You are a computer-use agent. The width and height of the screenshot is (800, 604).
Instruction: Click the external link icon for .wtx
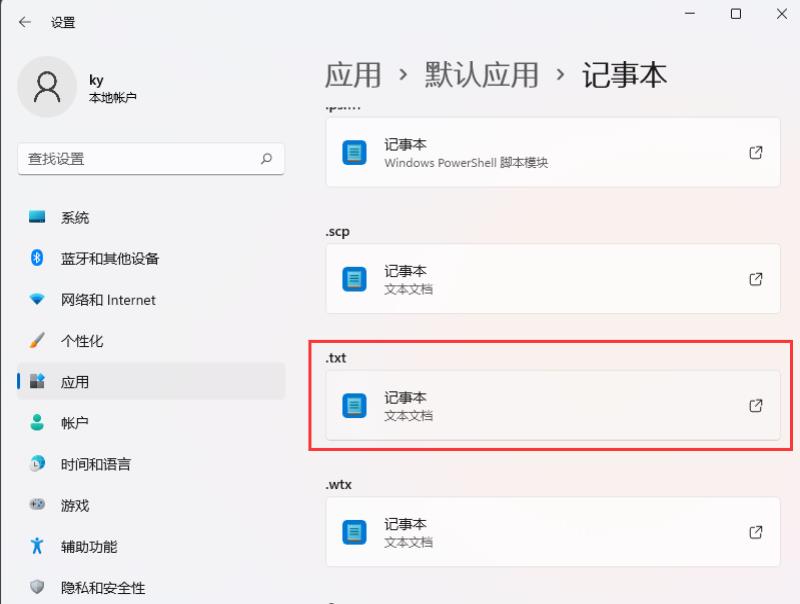point(756,532)
